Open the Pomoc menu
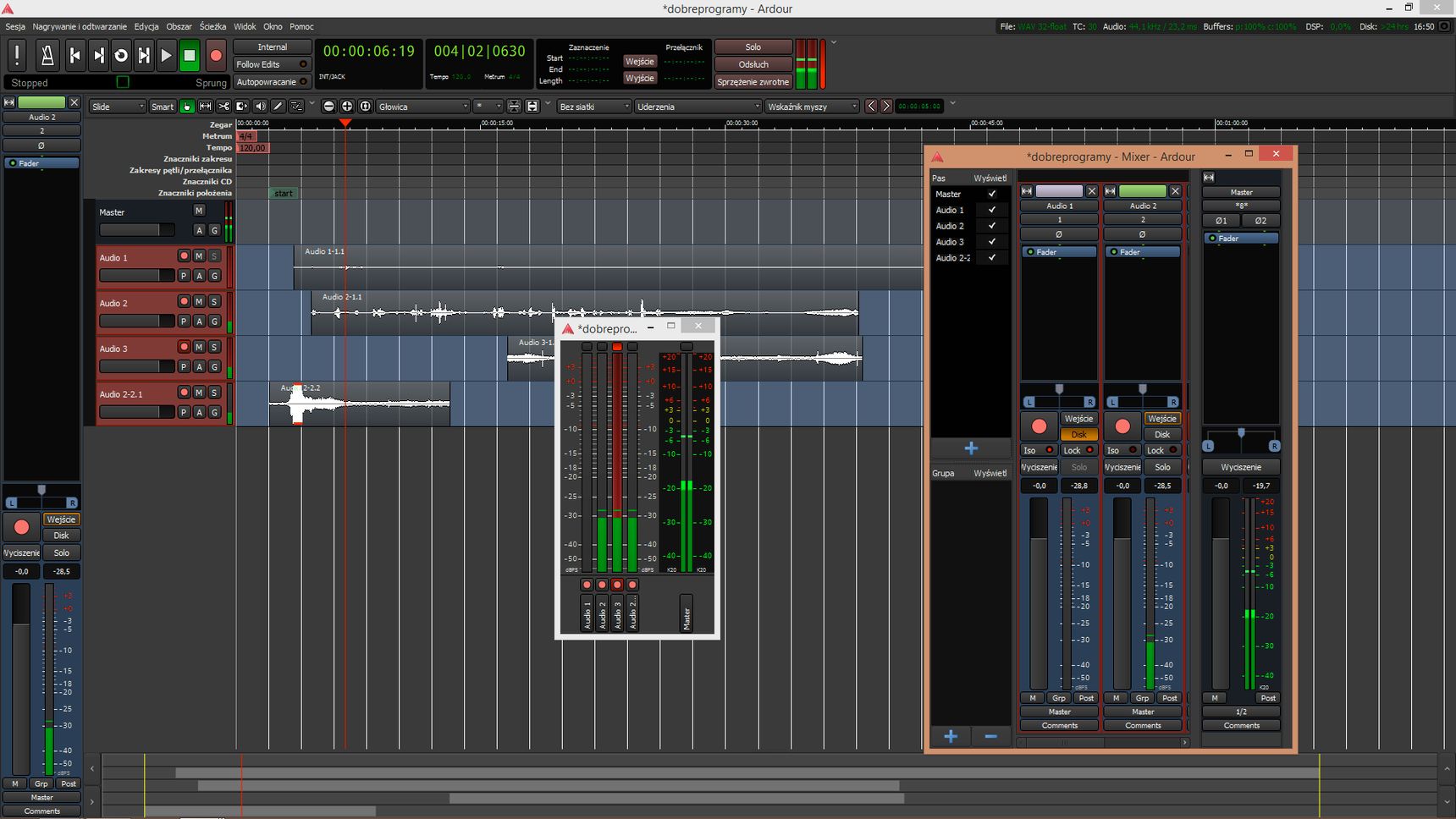Image resolution: width=1456 pixels, height=819 pixels. tap(301, 26)
